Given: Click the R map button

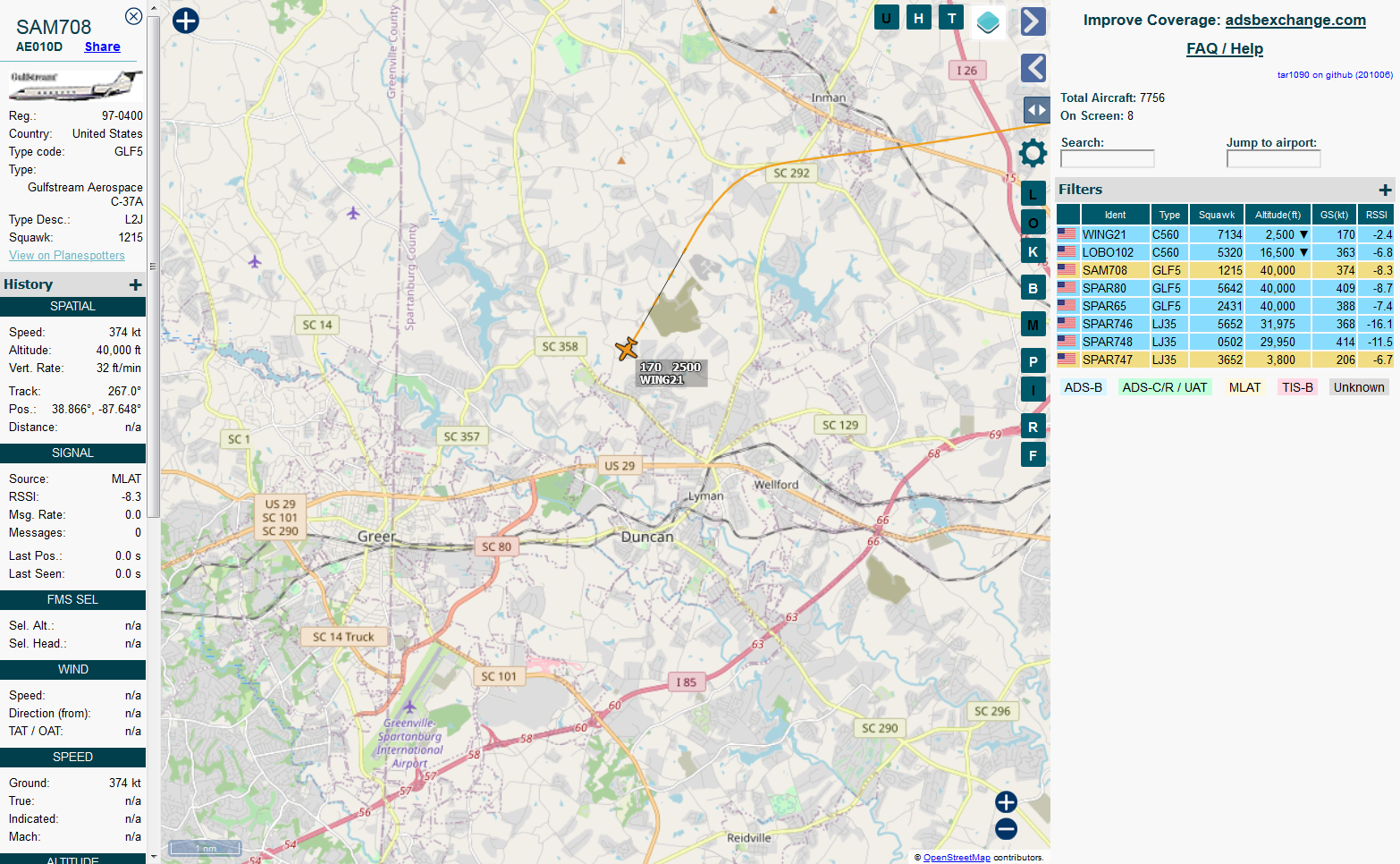Looking at the screenshot, I should (x=1033, y=427).
